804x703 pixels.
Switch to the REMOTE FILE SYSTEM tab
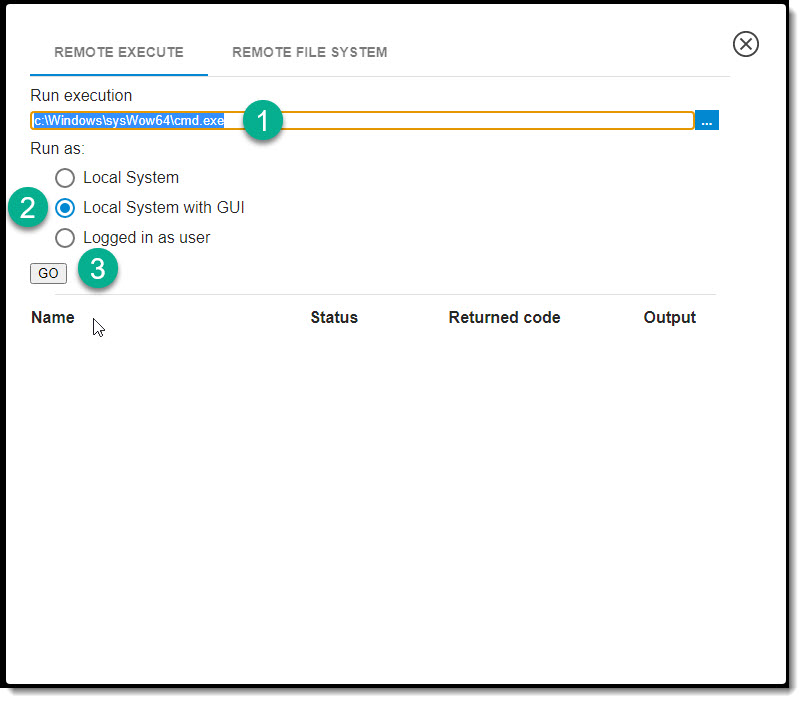[309, 52]
